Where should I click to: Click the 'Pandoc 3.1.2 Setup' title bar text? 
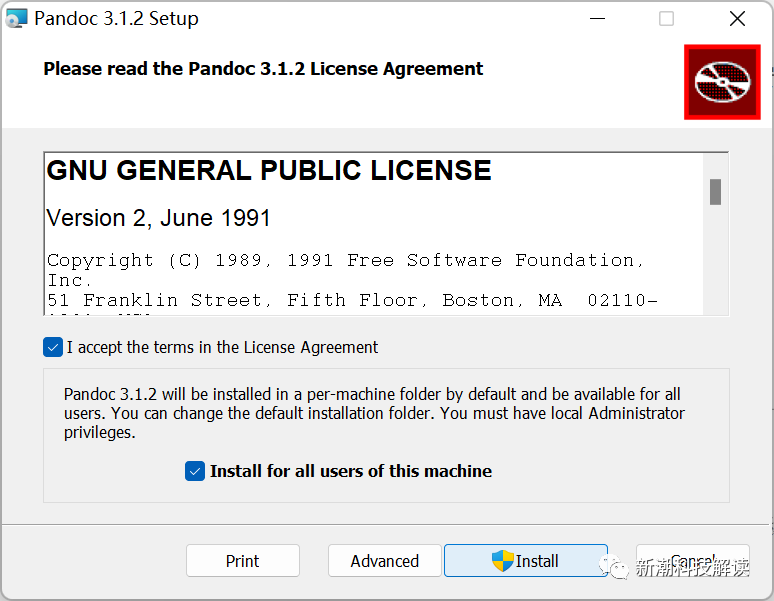116,18
